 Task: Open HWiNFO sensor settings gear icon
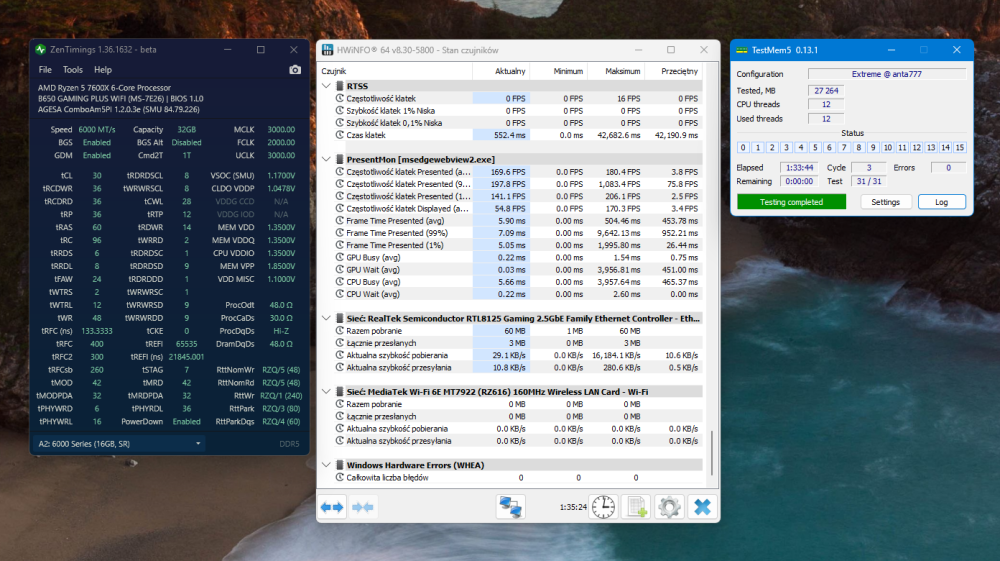click(669, 507)
